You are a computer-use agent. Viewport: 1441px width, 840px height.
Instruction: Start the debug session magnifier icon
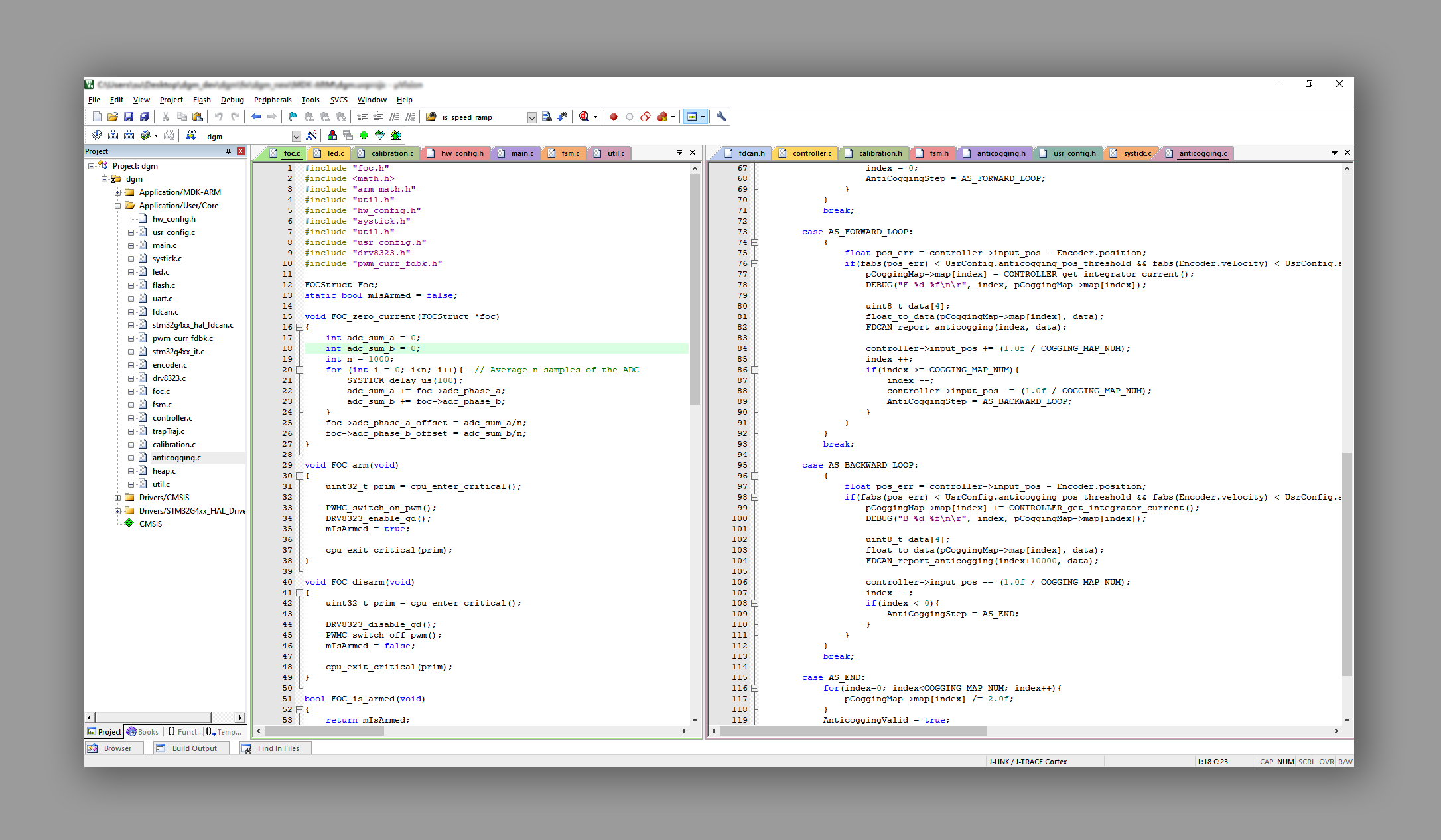584,117
